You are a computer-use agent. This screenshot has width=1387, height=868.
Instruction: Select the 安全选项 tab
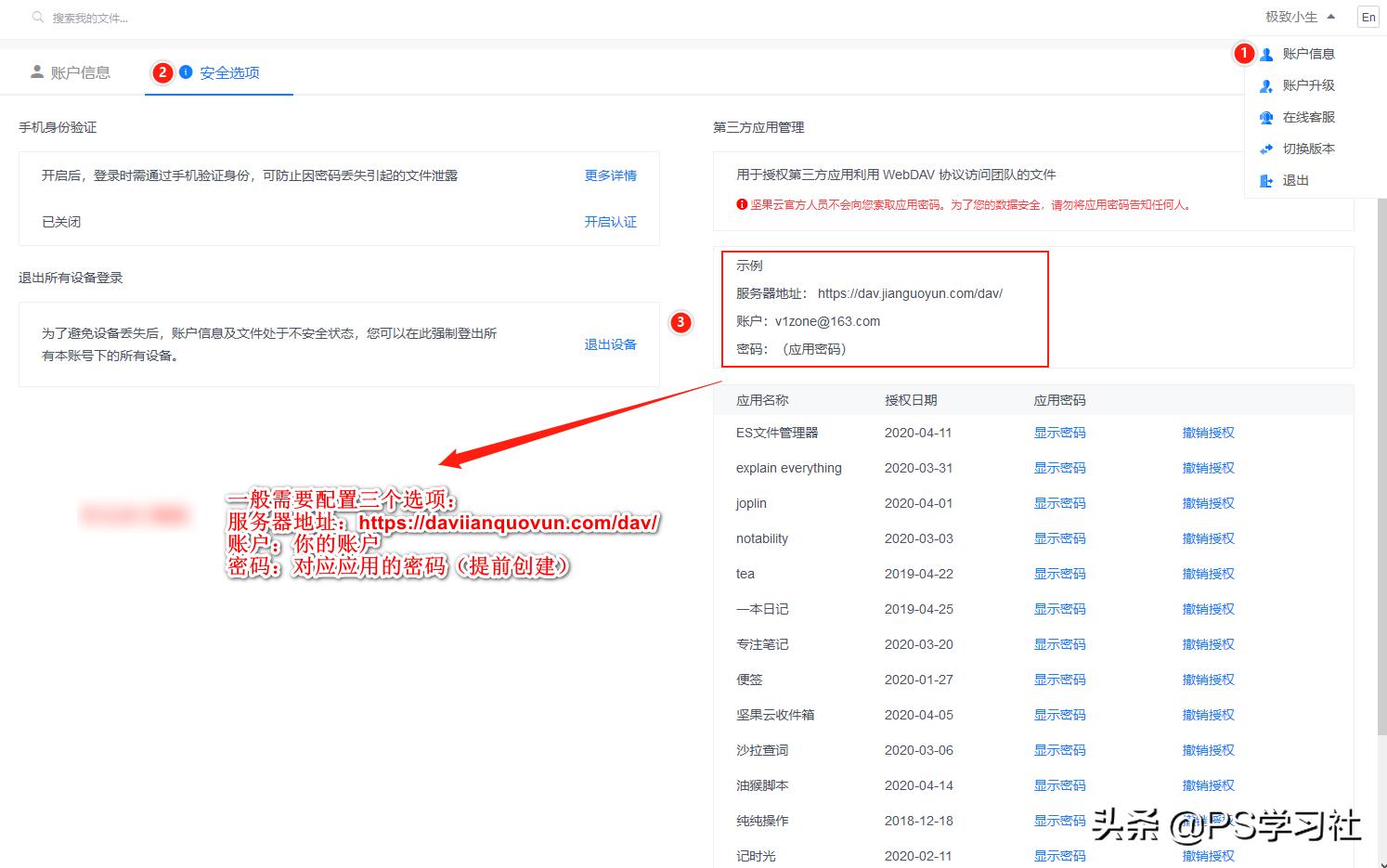[x=230, y=71]
